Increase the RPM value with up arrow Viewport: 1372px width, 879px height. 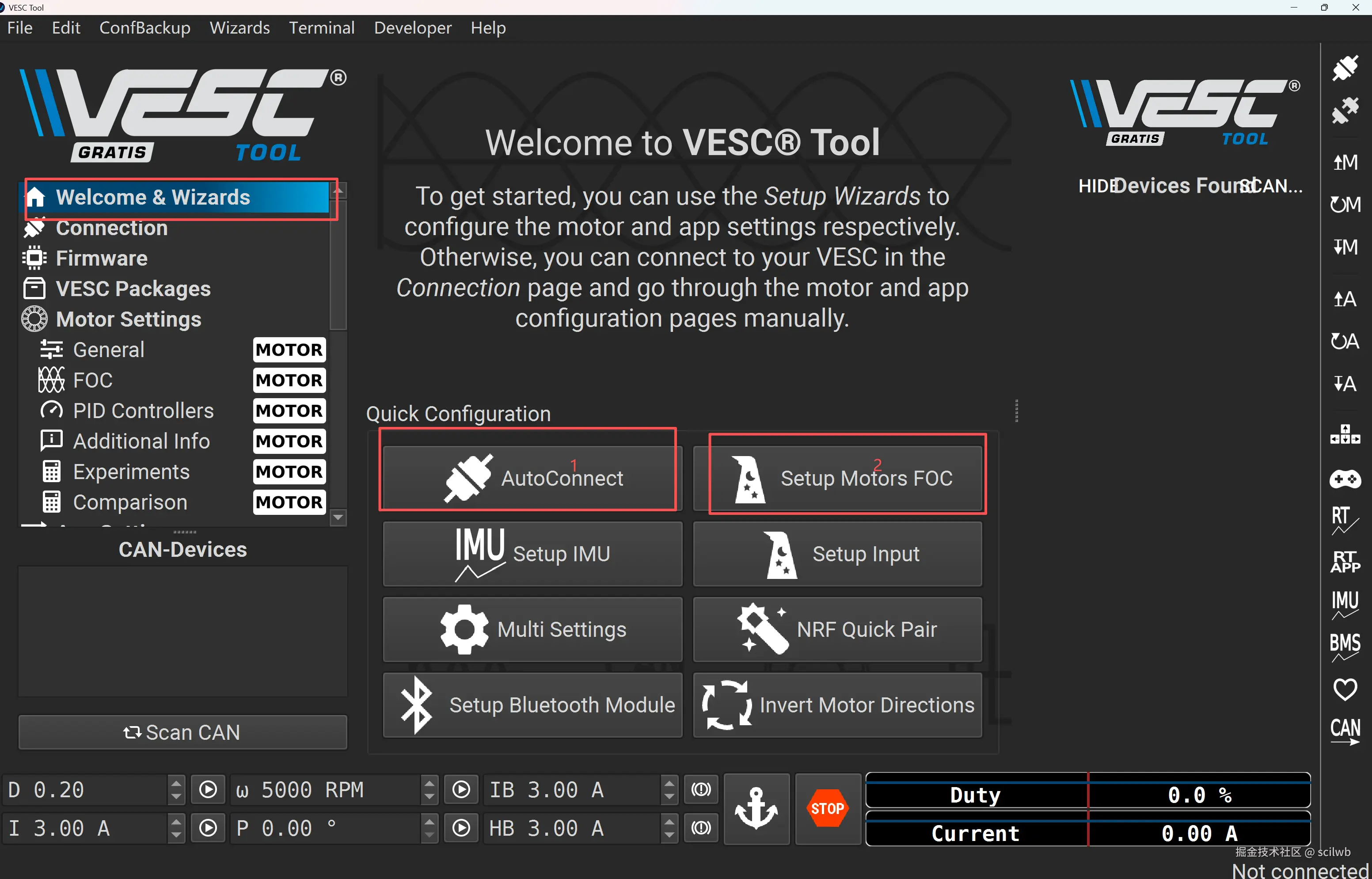click(430, 783)
